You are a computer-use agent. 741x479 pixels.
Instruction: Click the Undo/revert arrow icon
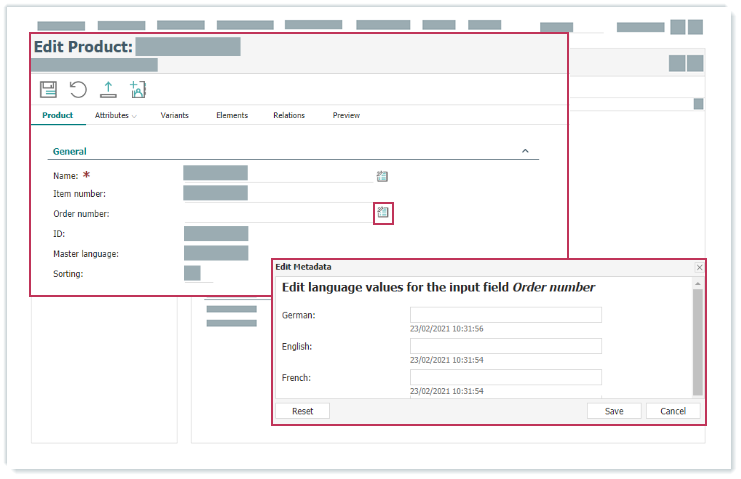tap(78, 90)
